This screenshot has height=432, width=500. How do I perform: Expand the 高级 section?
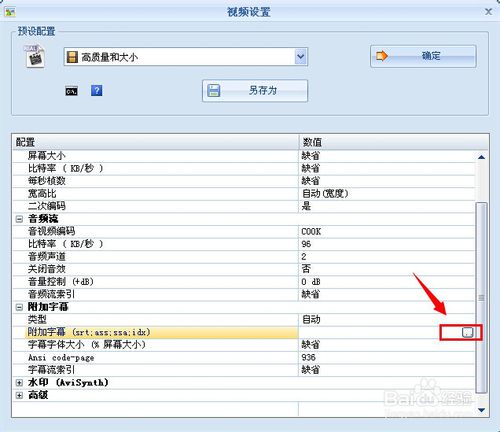[20, 395]
